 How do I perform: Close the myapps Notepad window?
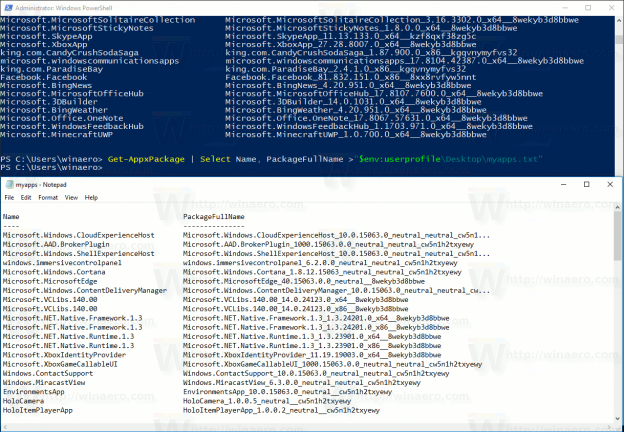(610, 185)
